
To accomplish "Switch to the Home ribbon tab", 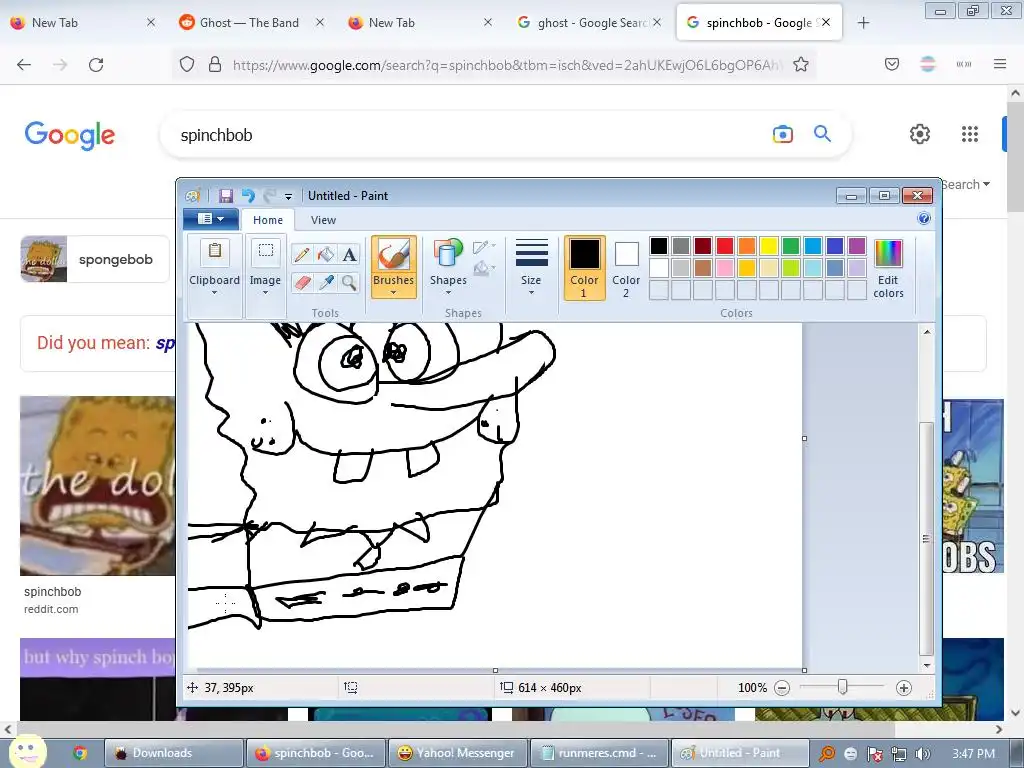I will (x=268, y=220).
